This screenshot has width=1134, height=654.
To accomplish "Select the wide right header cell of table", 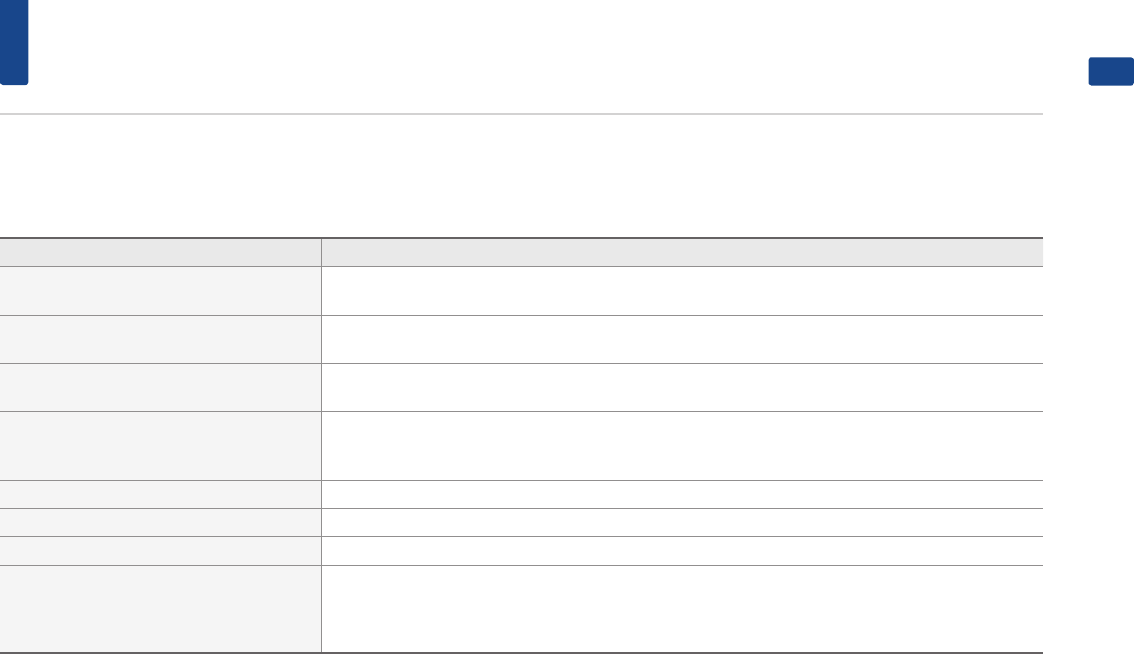I will 682,252.
